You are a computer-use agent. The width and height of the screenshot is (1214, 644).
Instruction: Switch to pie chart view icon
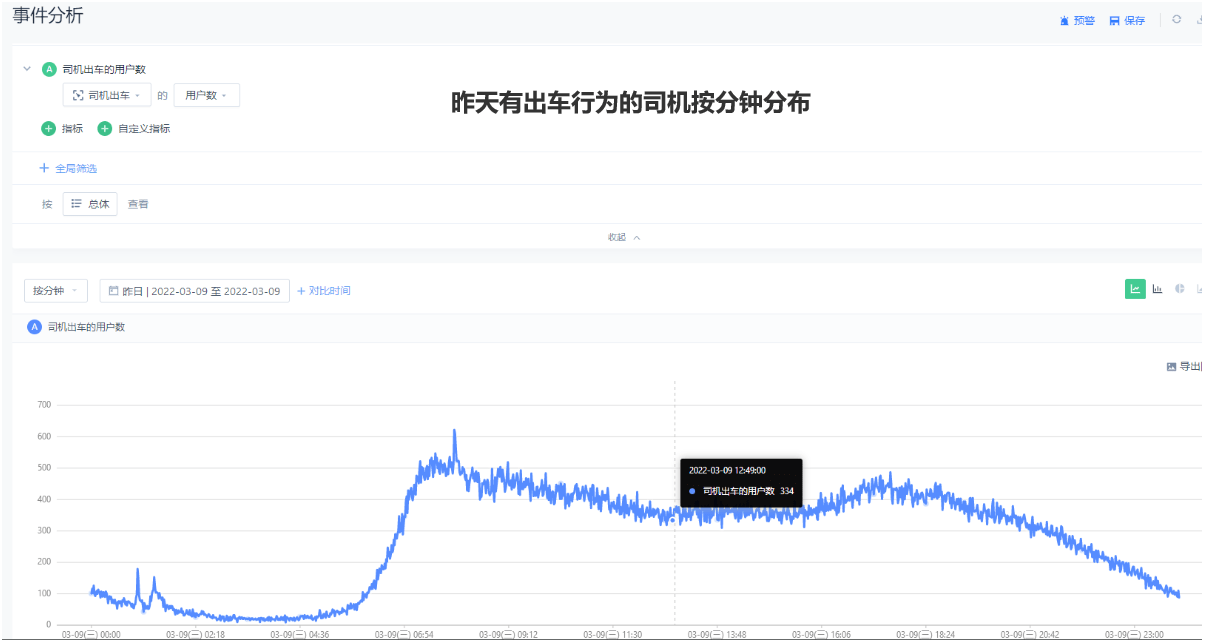pyautogui.click(x=1180, y=289)
